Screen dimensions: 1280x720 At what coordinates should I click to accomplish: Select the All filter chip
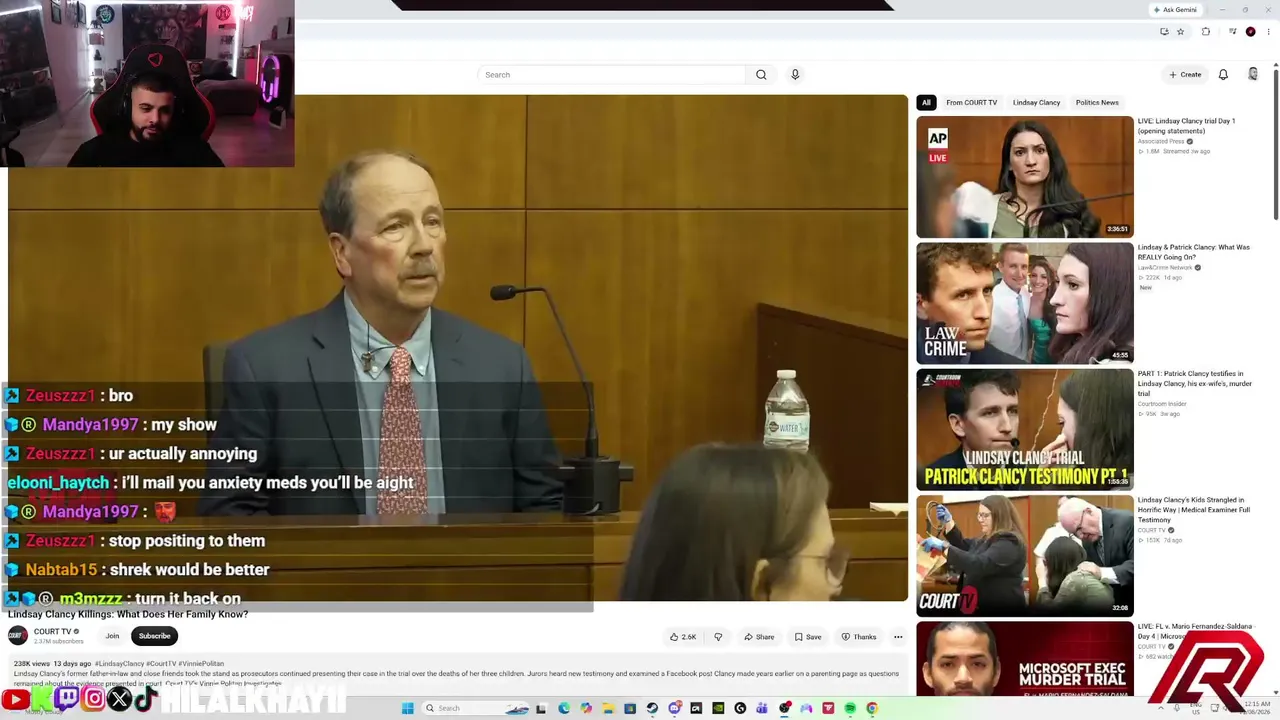[926, 103]
